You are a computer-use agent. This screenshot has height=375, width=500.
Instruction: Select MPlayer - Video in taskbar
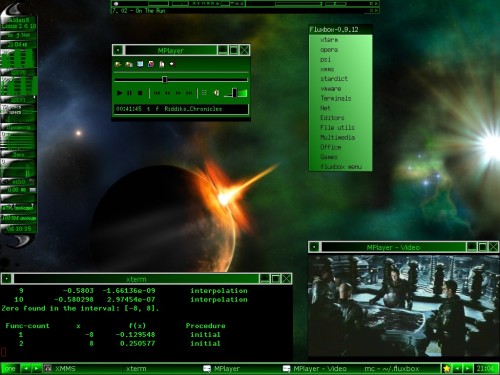point(320,368)
